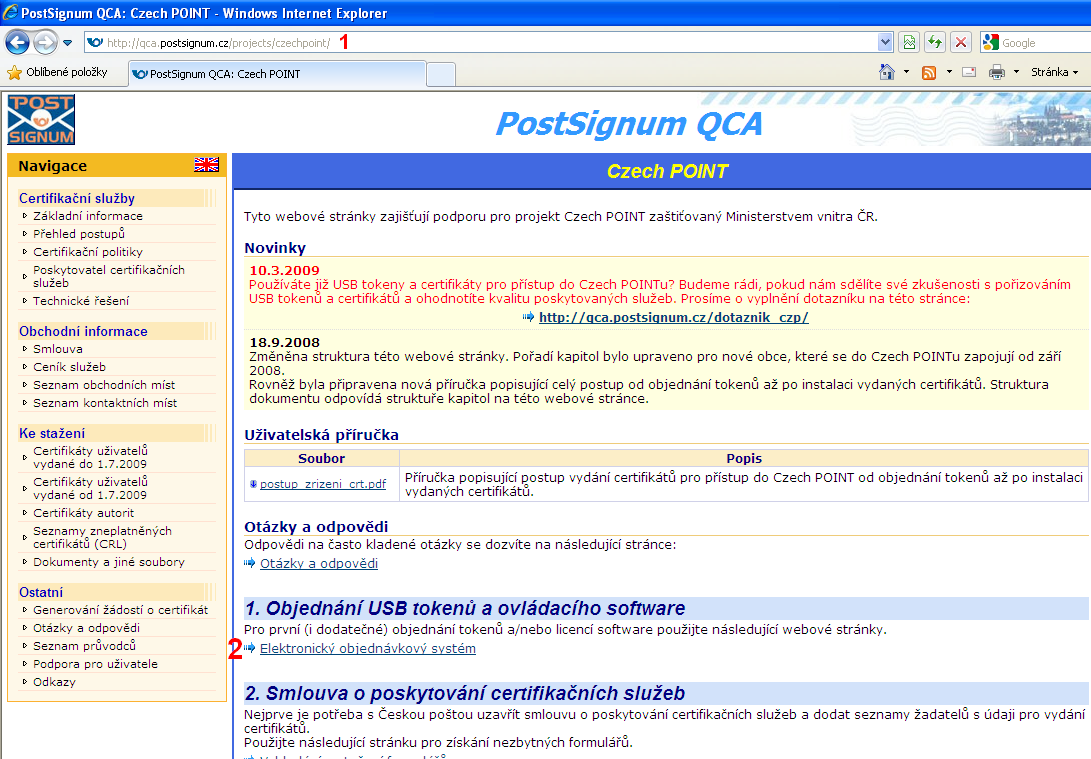Image resolution: width=1091 pixels, height=759 pixels.
Task: Open Seznam kontaktních míst link
Action: (105, 403)
